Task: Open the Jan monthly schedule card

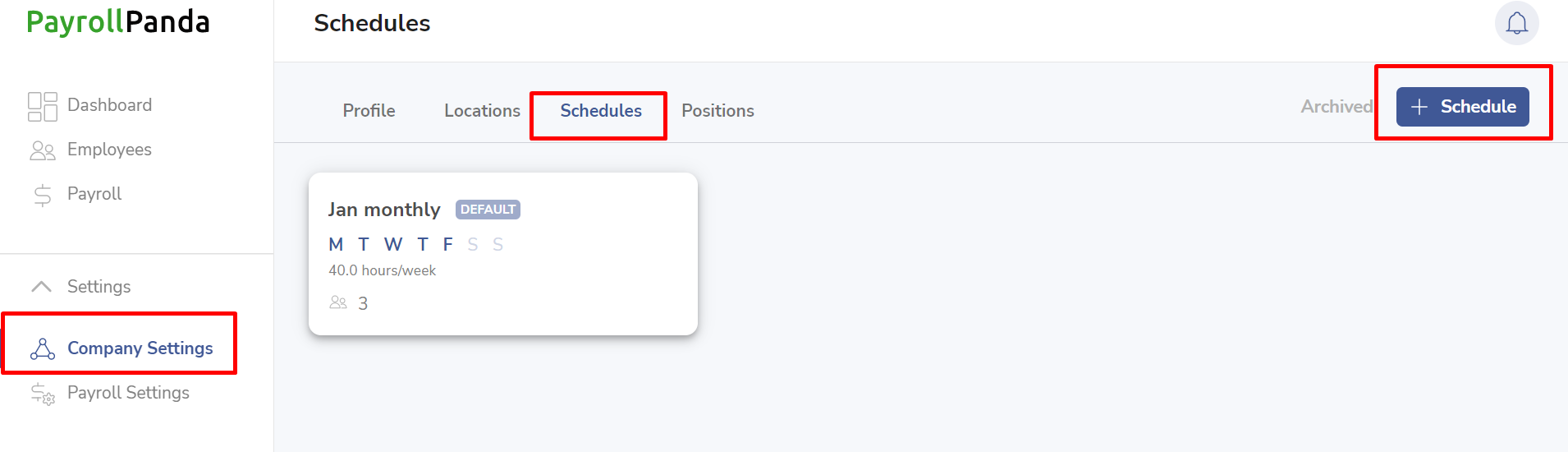Action: click(x=503, y=254)
